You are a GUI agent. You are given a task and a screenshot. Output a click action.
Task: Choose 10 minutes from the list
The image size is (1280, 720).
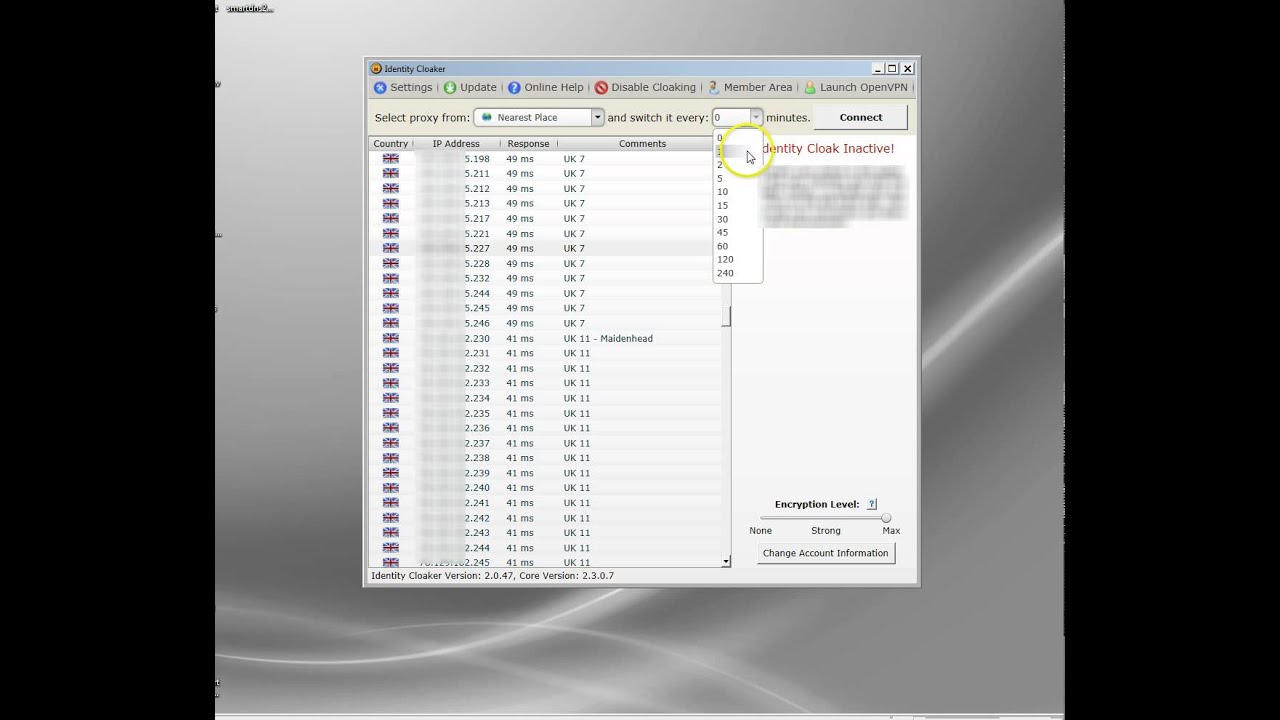(737, 192)
